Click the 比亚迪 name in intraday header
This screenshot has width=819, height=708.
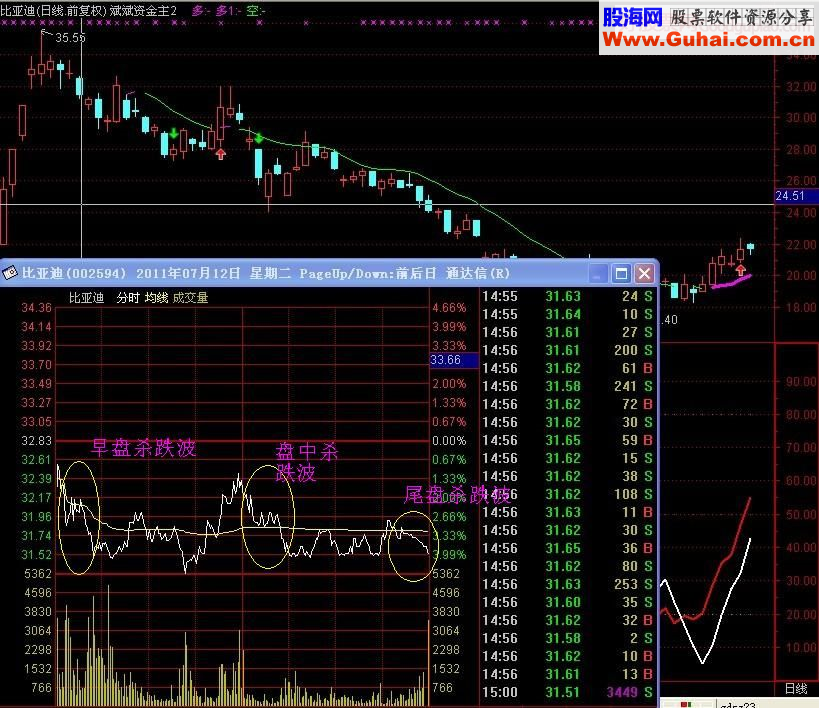click(86, 298)
